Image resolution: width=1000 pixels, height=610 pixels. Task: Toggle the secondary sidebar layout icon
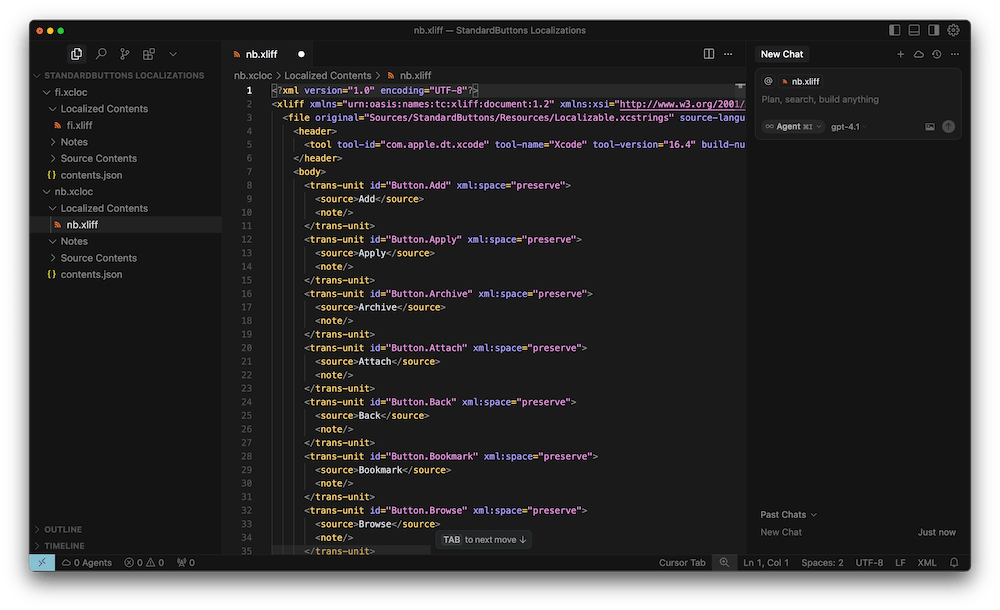(934, 30)
